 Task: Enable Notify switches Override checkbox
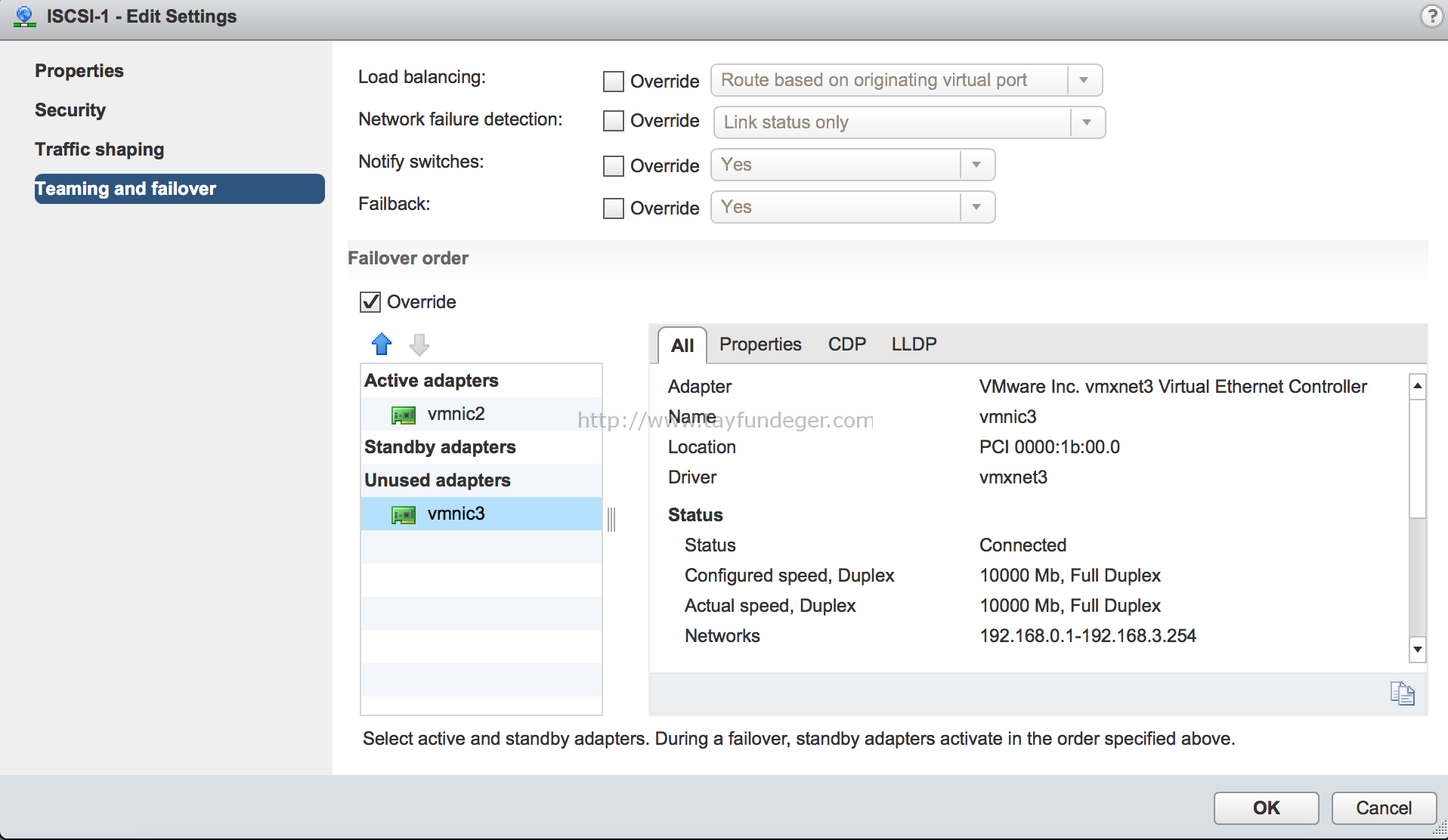[614, 166]
